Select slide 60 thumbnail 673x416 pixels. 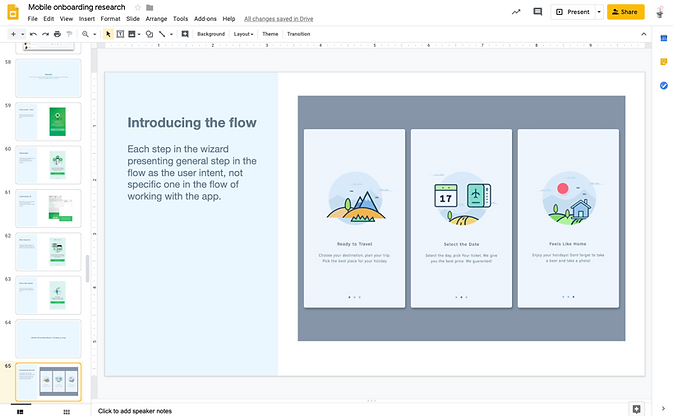pyautogui.click(x=48, y=165)
